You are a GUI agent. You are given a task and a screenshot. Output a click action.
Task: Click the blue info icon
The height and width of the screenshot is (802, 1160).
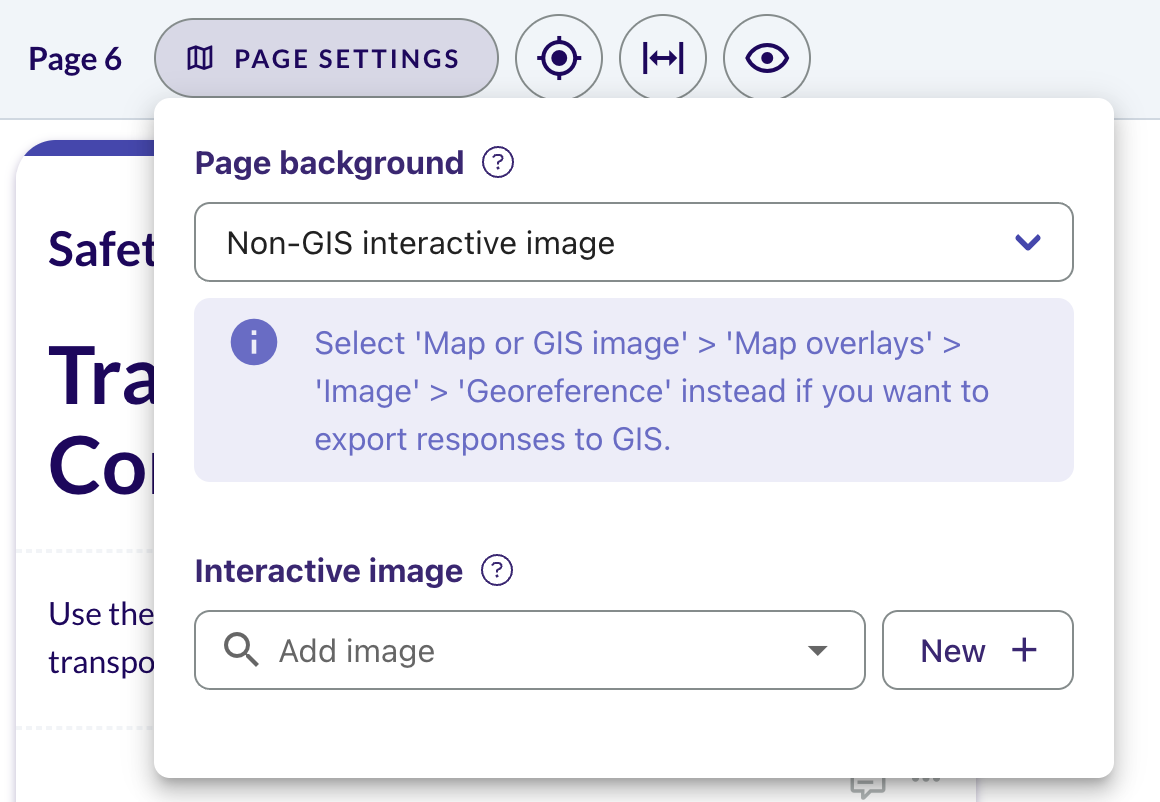tap(254, 342)
